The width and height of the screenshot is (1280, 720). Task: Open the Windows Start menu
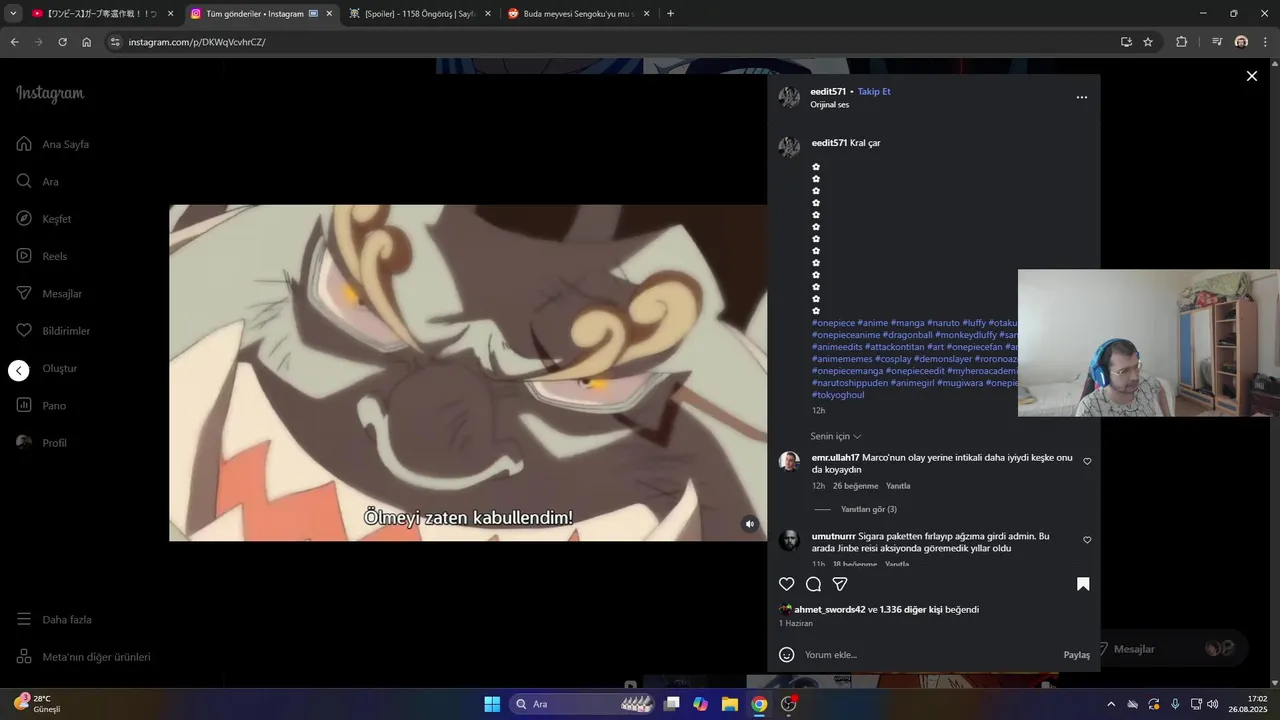coord(492,704)
